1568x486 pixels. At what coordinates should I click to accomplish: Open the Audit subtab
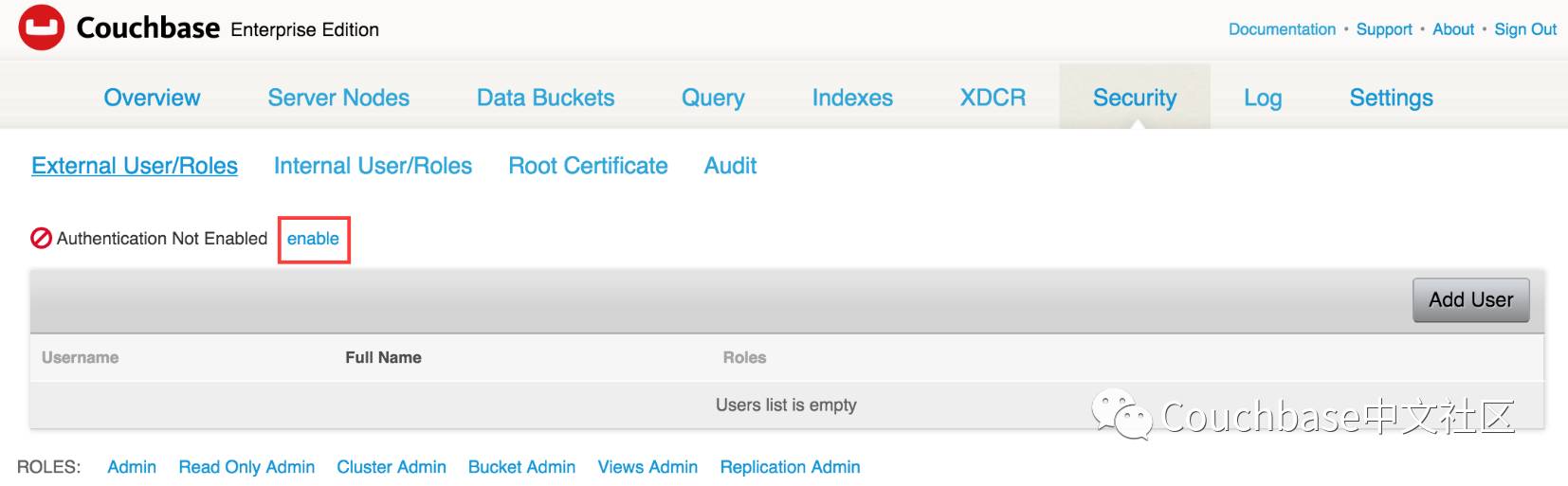pos(730,166)
